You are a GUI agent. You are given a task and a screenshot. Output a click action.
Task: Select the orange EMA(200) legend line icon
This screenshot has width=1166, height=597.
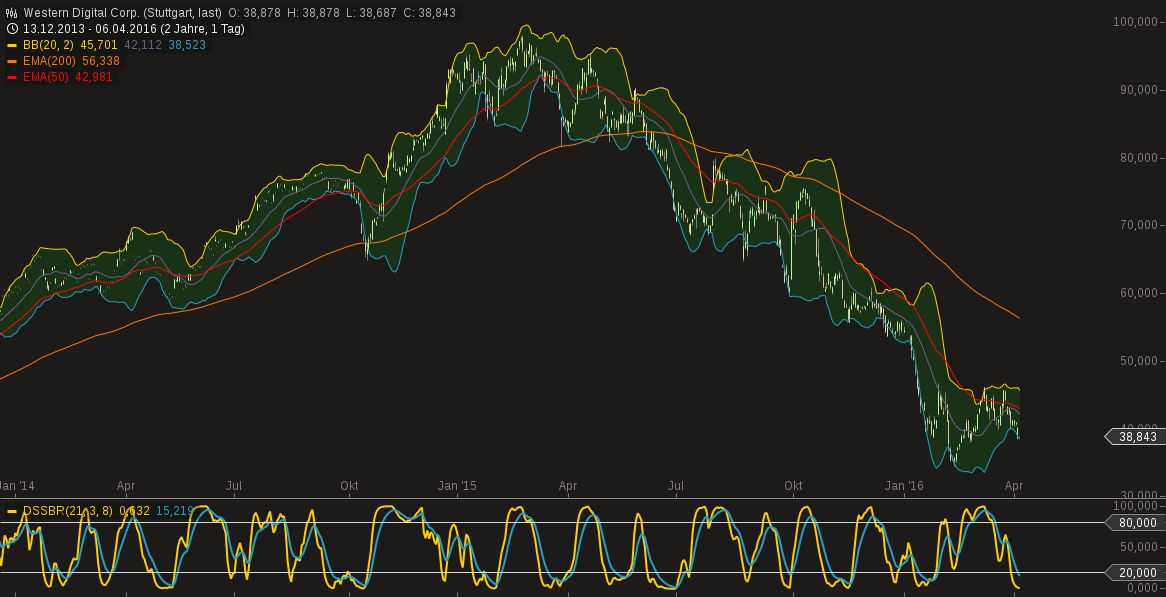coord(12,60)
